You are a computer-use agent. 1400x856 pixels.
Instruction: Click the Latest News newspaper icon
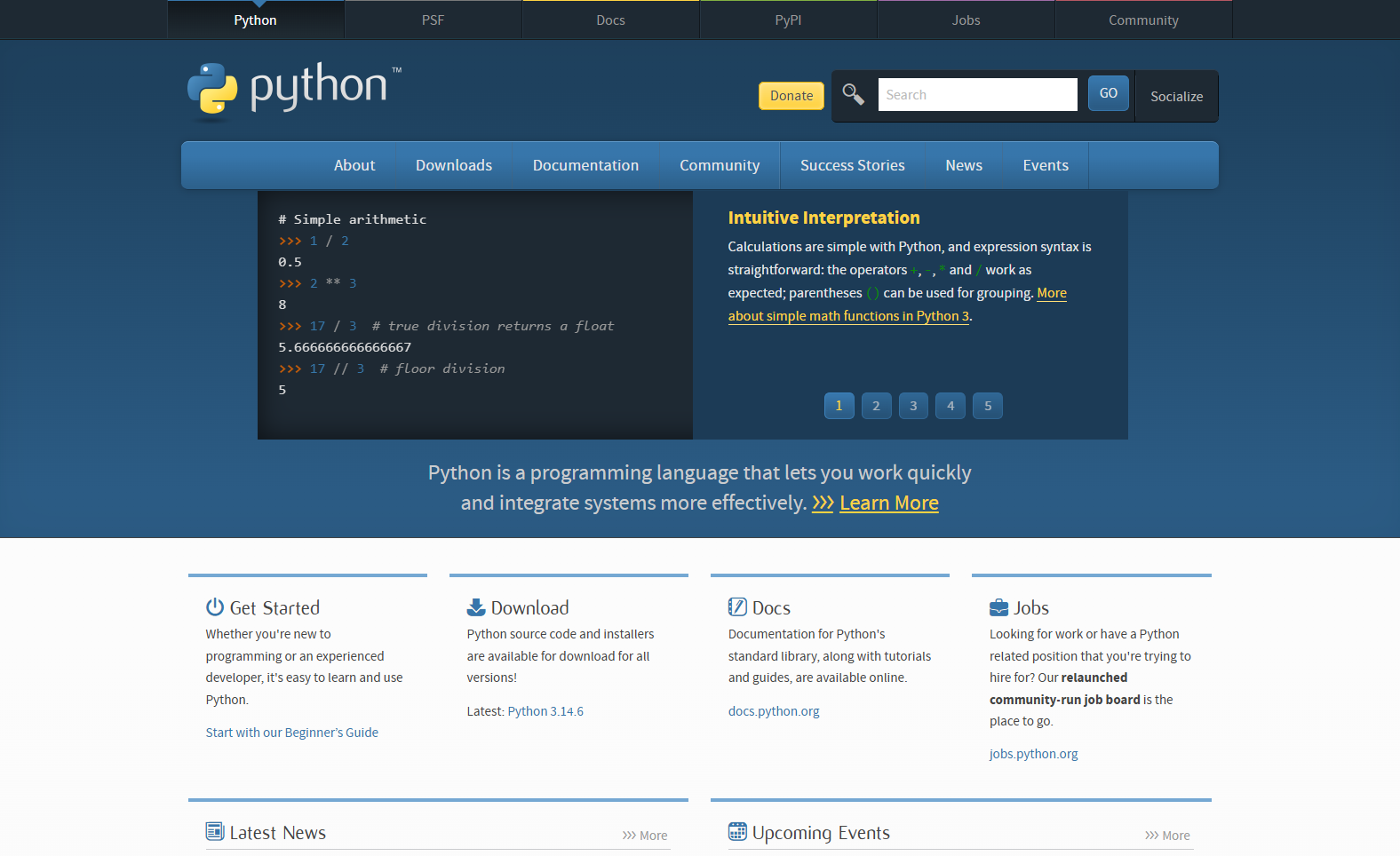pos(215,831)
